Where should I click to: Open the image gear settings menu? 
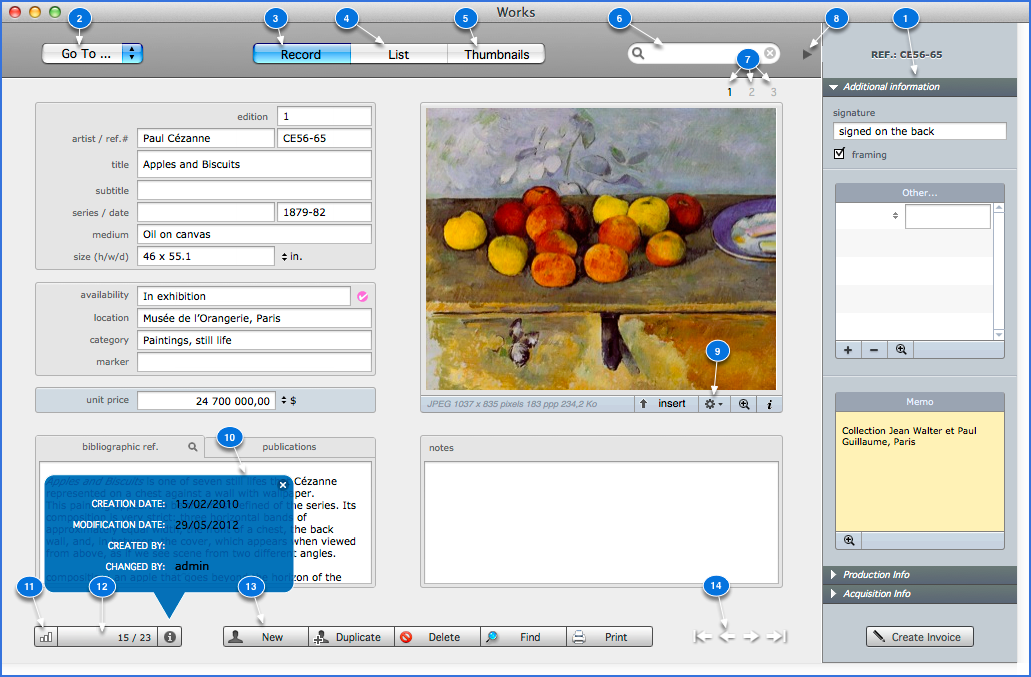[x=715, y=404]
